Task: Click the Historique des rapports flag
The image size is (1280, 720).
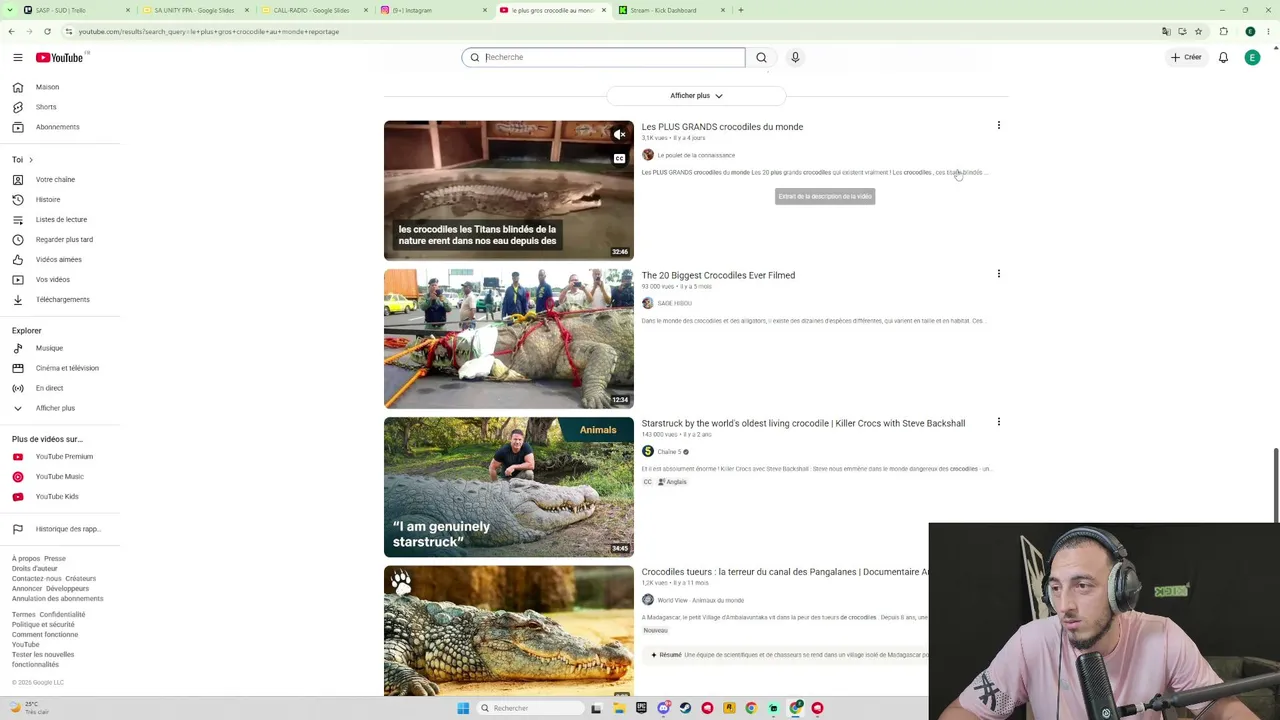Action: [18, 529]
